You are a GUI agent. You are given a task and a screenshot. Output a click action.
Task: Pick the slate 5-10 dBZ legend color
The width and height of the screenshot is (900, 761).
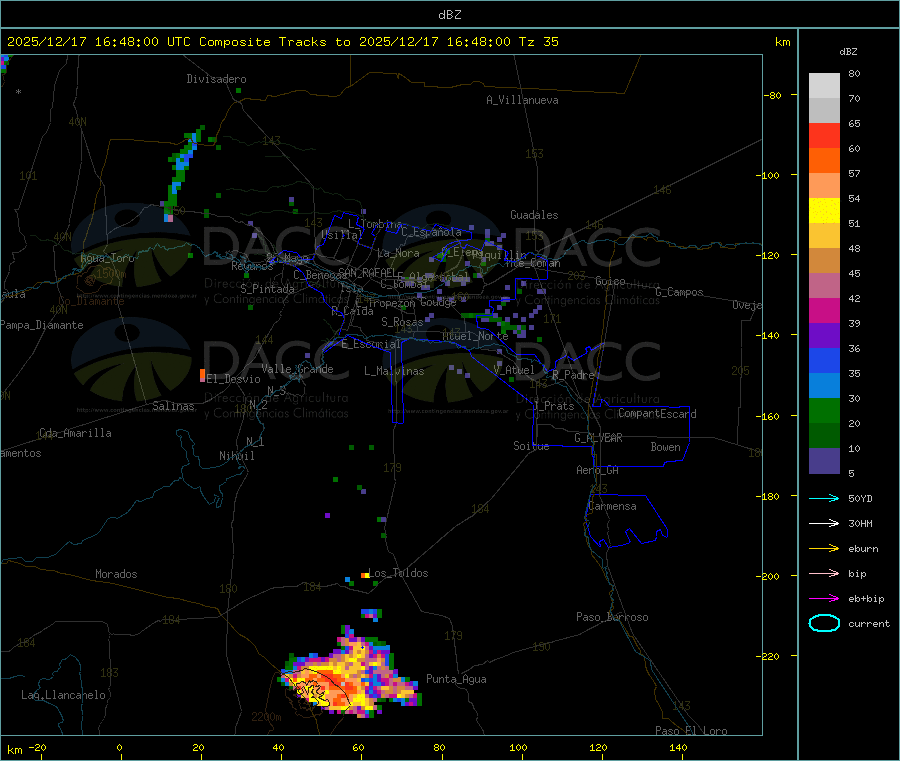pos(824,461)
